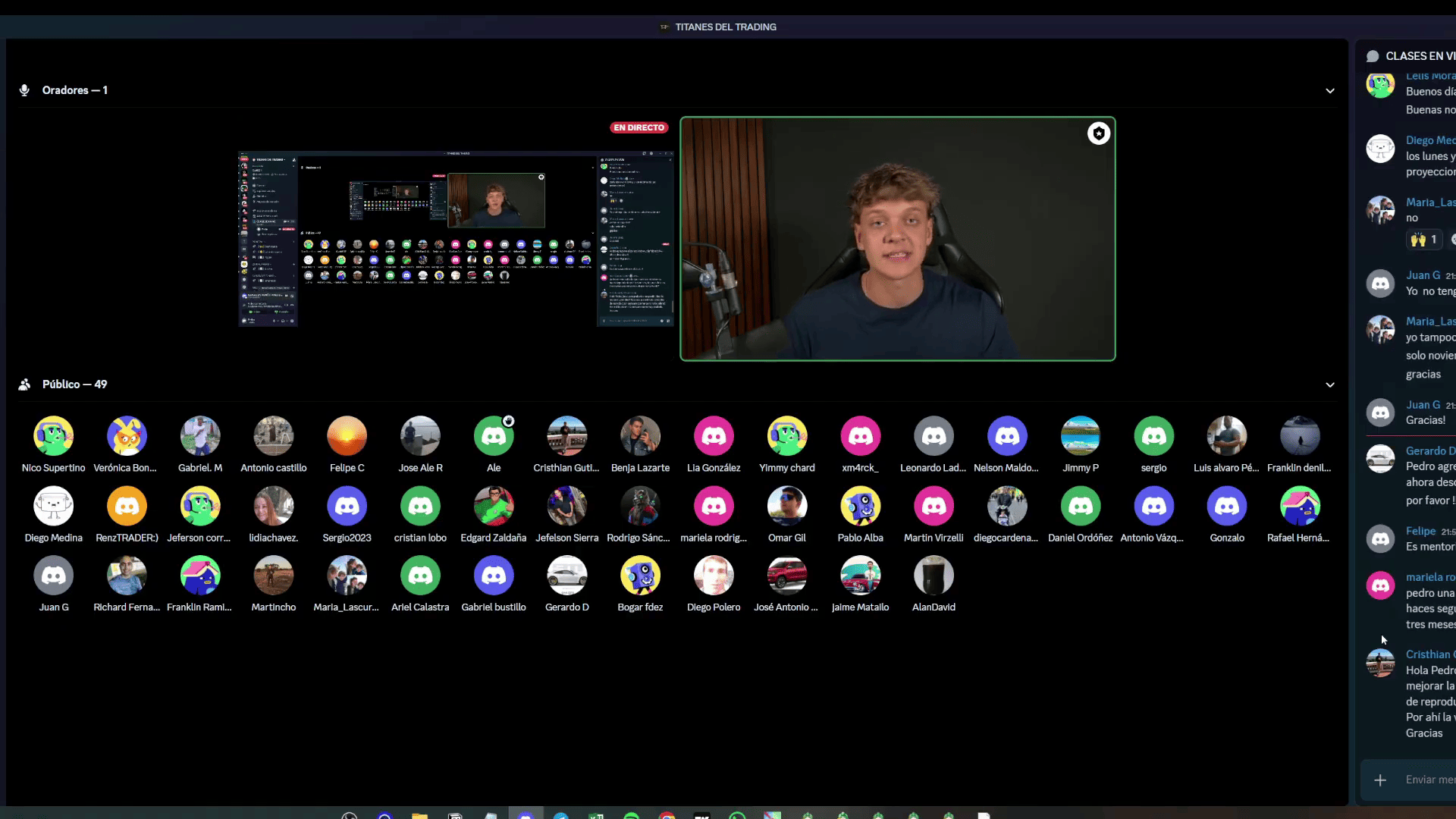
Task: Click the plus attachment icon in message box
Action: point(1380,780)
